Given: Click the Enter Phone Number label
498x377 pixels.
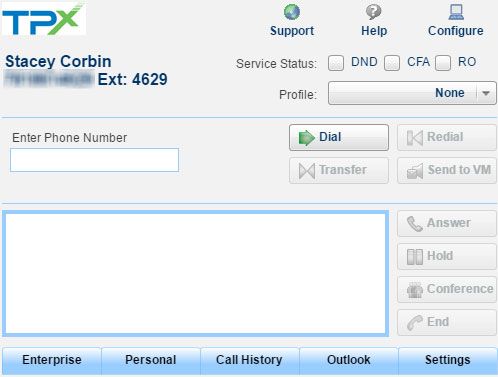Looking at the screenshot, I should click(69, 138).
